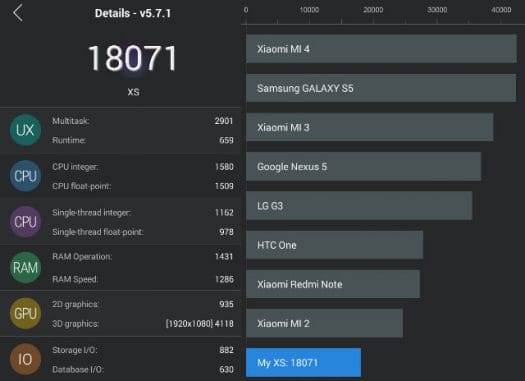
Task: Select the green RAM icon
Action: click(x=25, y=268)
